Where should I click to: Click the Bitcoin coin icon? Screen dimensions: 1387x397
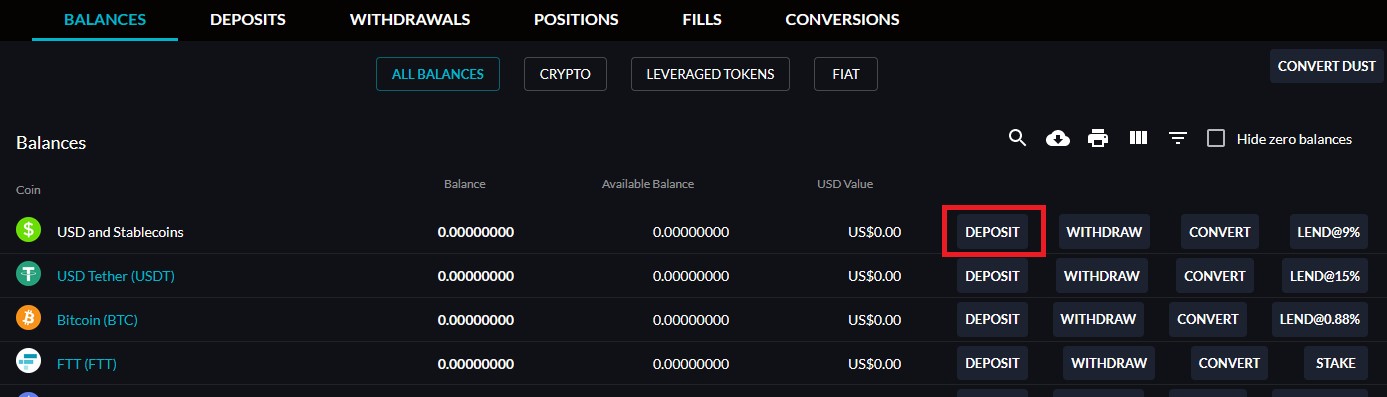pyautogui.click(x=29, y=318)
